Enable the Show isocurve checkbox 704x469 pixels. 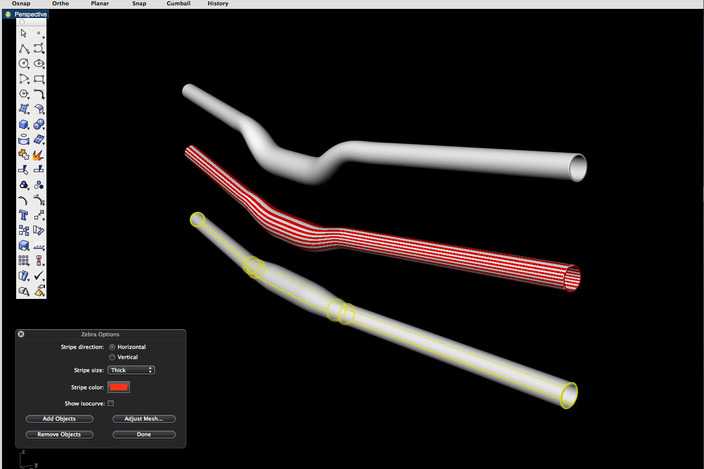(x=111, y=403)
